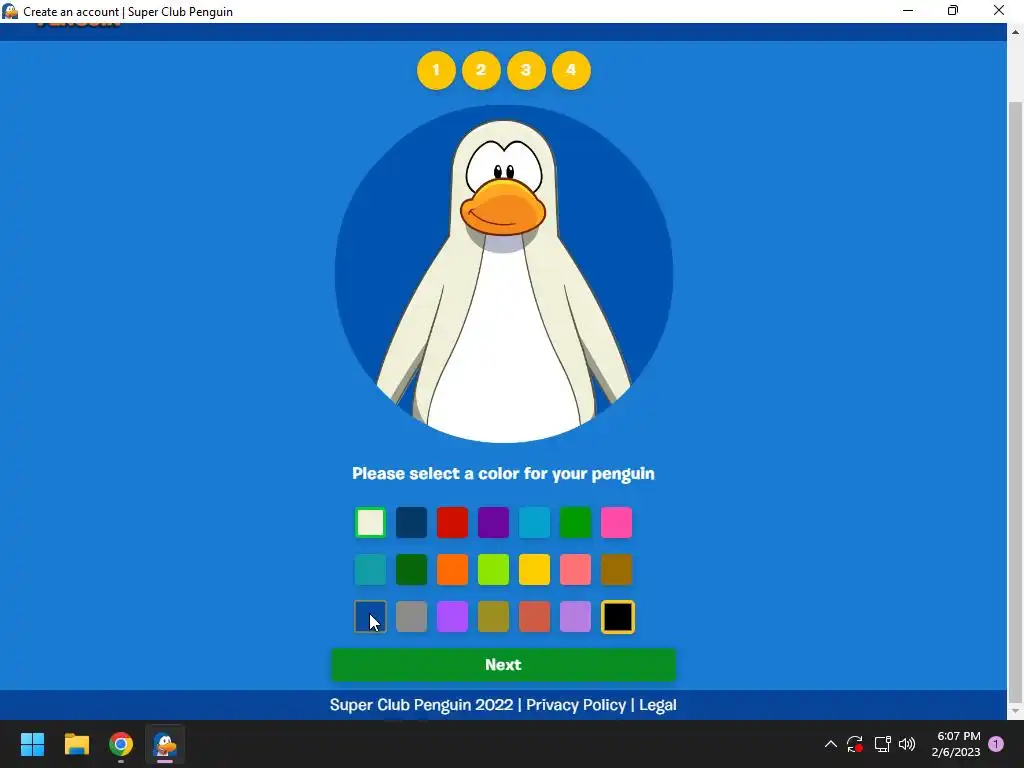Pick the black penguin color swatch
1024x768 pixels.
tap(618, 616)
